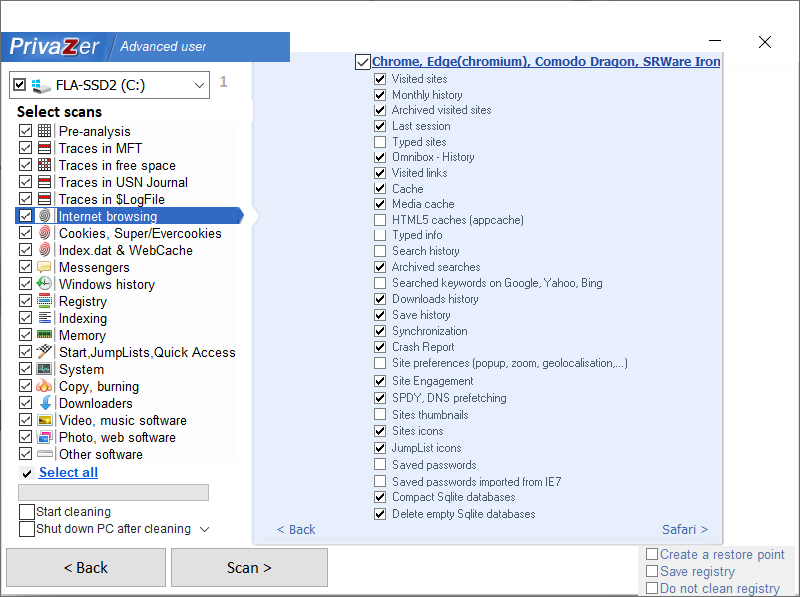
Task: Open the Select all link
Action: pyautogui.click(x=68, y=472)
